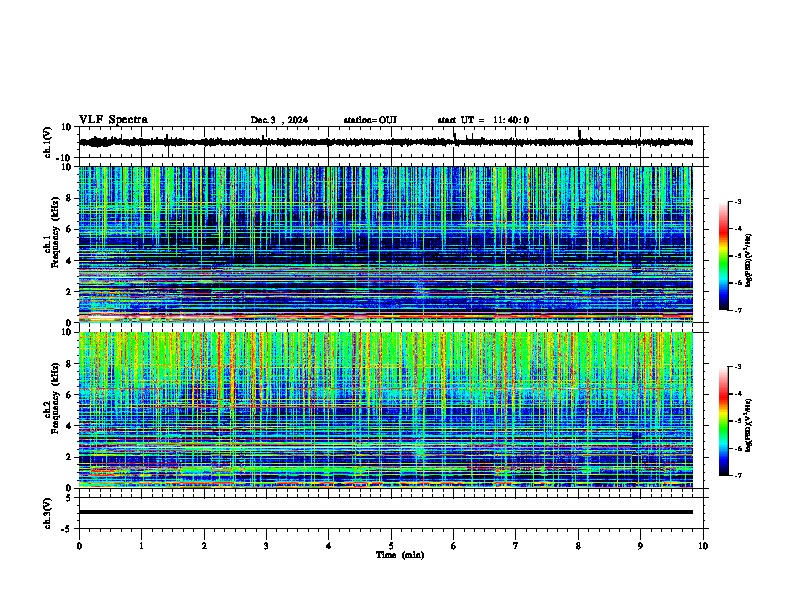Click the ch.3 flat black trace

click(386, 512)
